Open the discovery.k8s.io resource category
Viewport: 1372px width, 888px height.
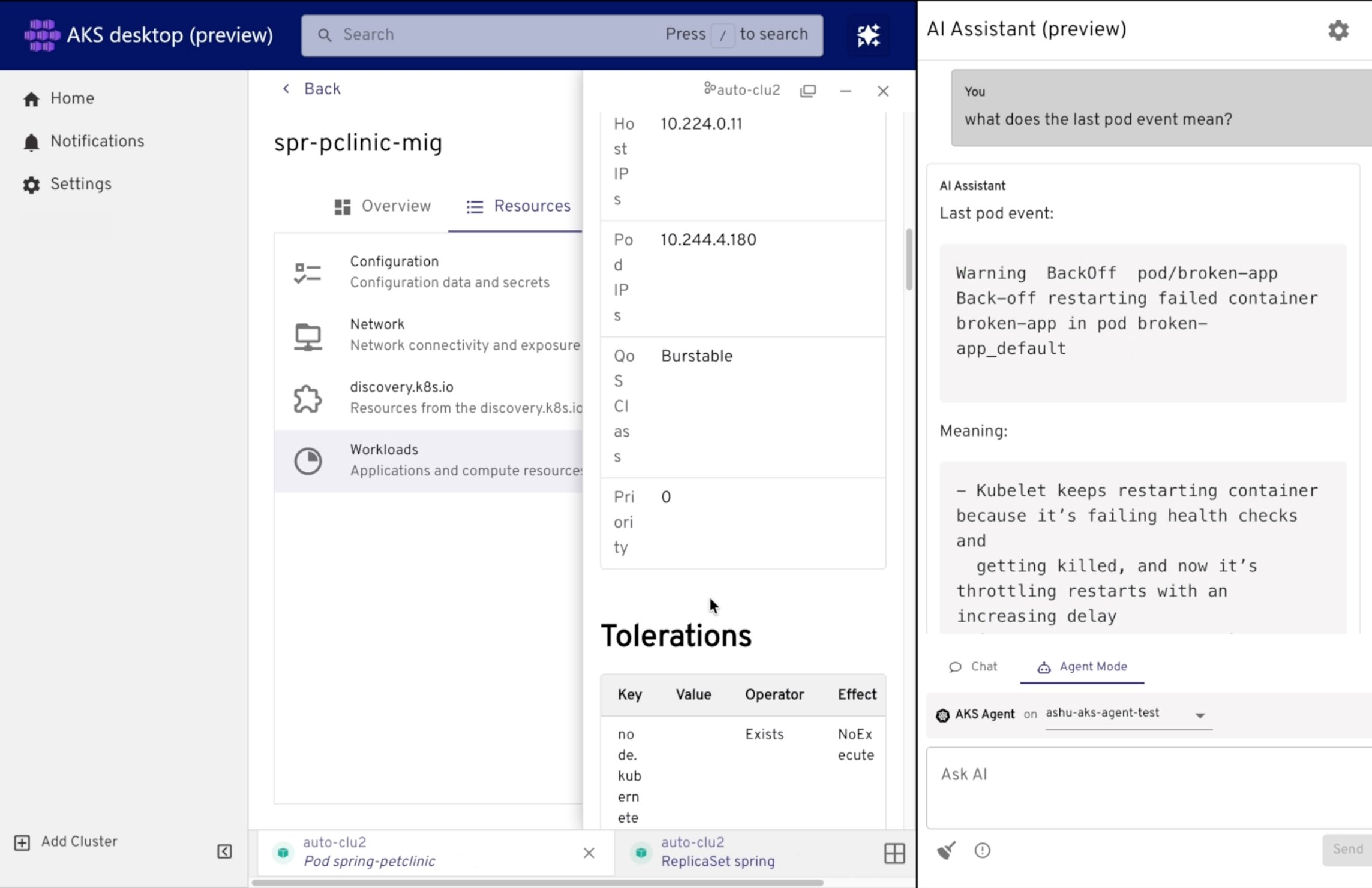[x=428, y=398]
